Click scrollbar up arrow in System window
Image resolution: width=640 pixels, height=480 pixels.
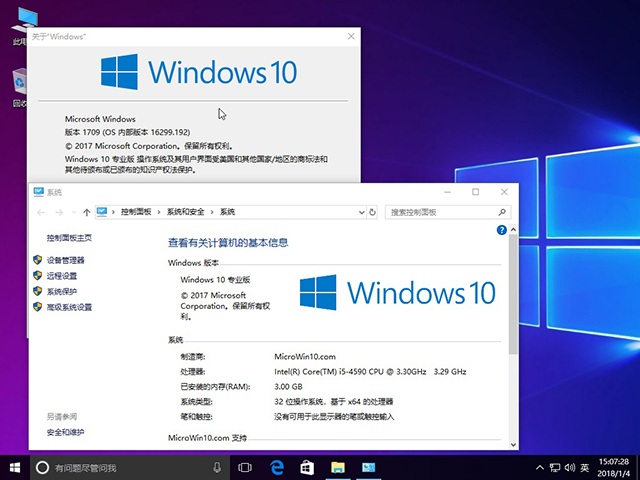click(513, 230)
